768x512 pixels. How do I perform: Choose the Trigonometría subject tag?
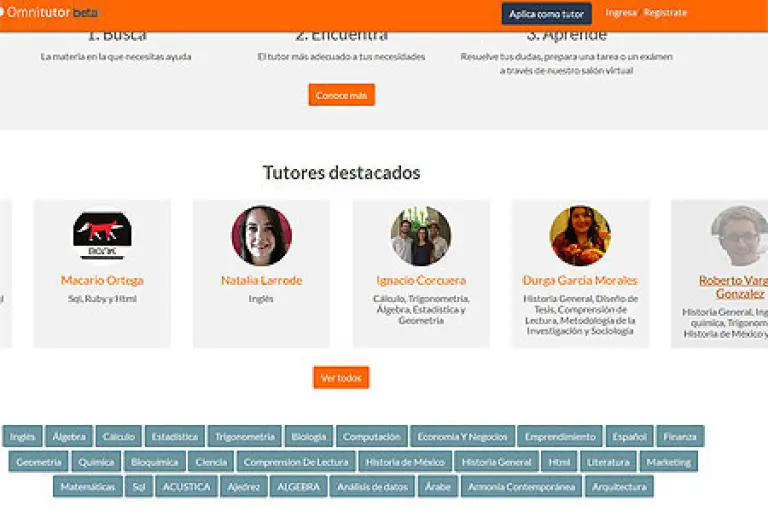[245, 437]
